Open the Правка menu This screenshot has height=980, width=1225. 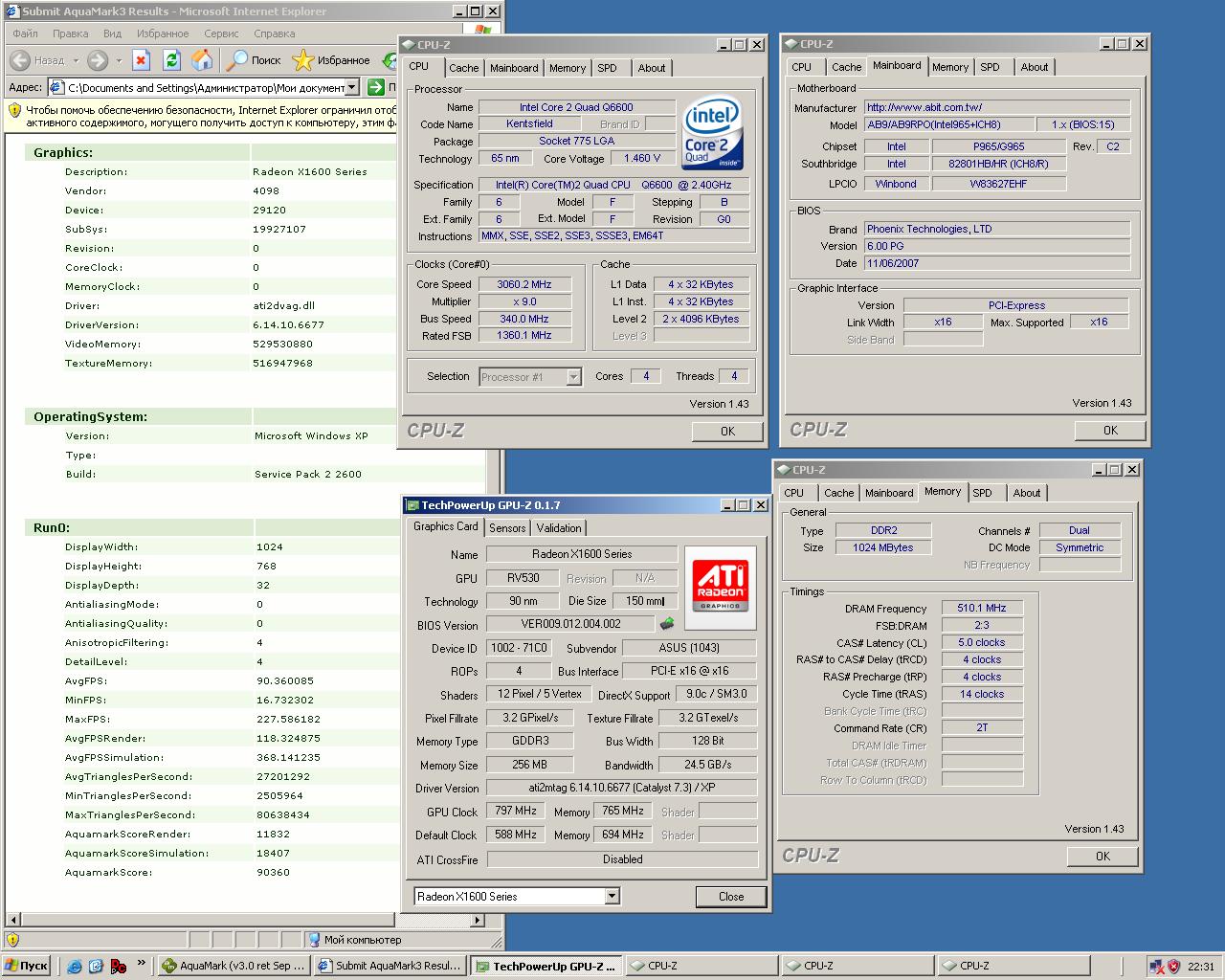[71, 33]
